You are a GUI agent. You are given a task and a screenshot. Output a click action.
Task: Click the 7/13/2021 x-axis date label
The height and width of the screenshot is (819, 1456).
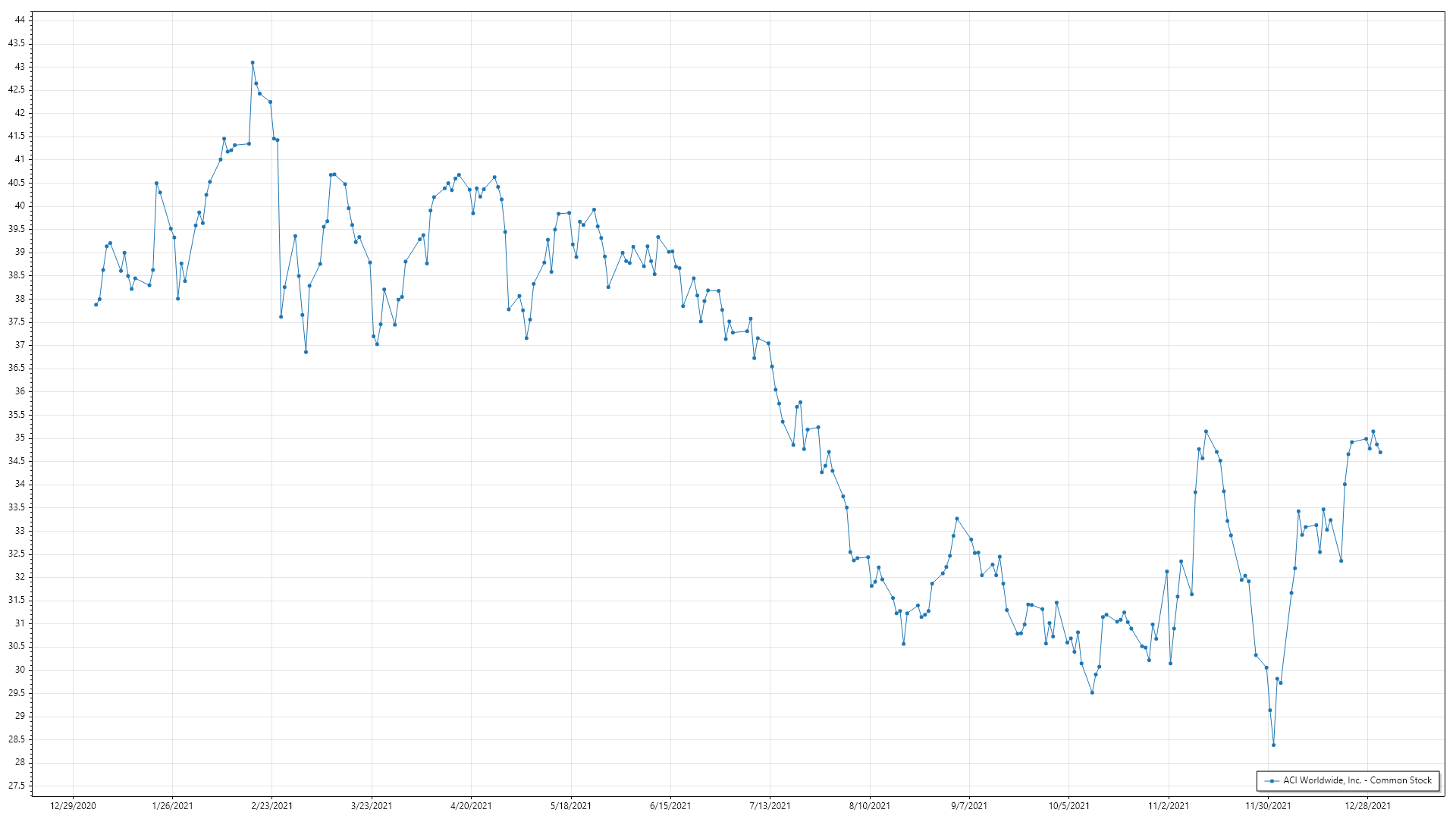click(x=770, y=806)
